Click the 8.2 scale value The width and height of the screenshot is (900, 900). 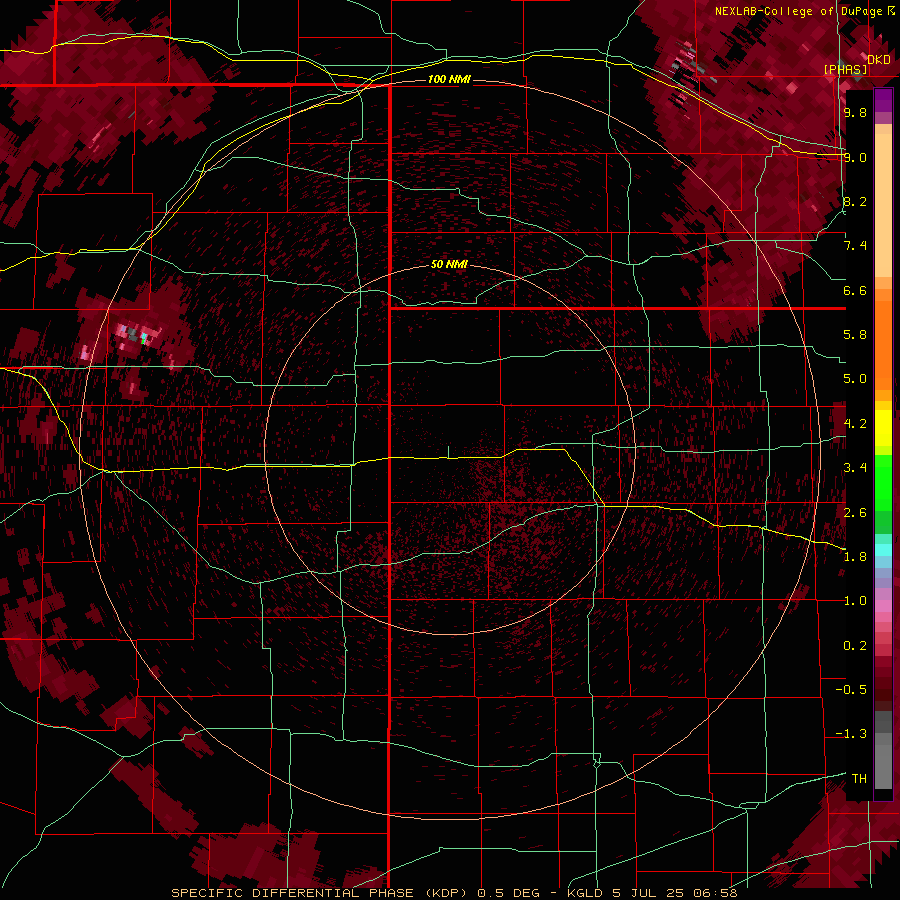coord(855,201)
